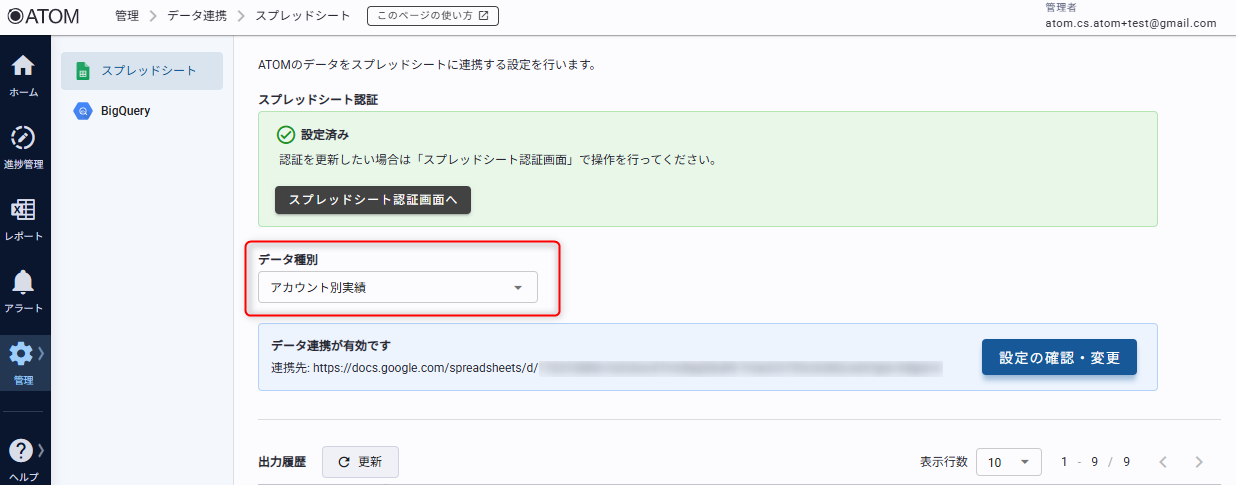This screenshot has height=485, width=1236.
Task: Open the Alert bell icon
Action: point(23,283)
